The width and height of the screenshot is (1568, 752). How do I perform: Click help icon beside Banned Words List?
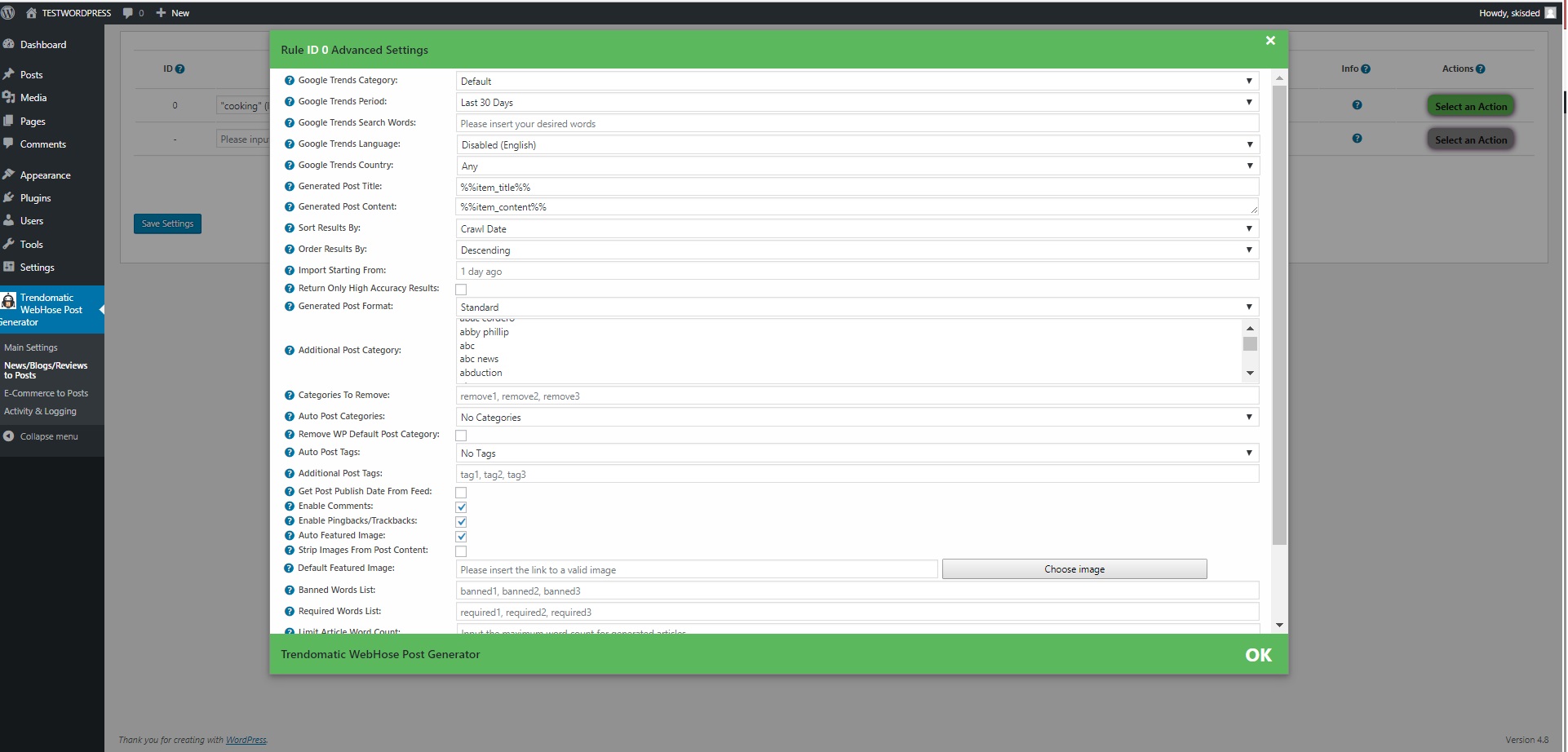[x=290, y=591]
